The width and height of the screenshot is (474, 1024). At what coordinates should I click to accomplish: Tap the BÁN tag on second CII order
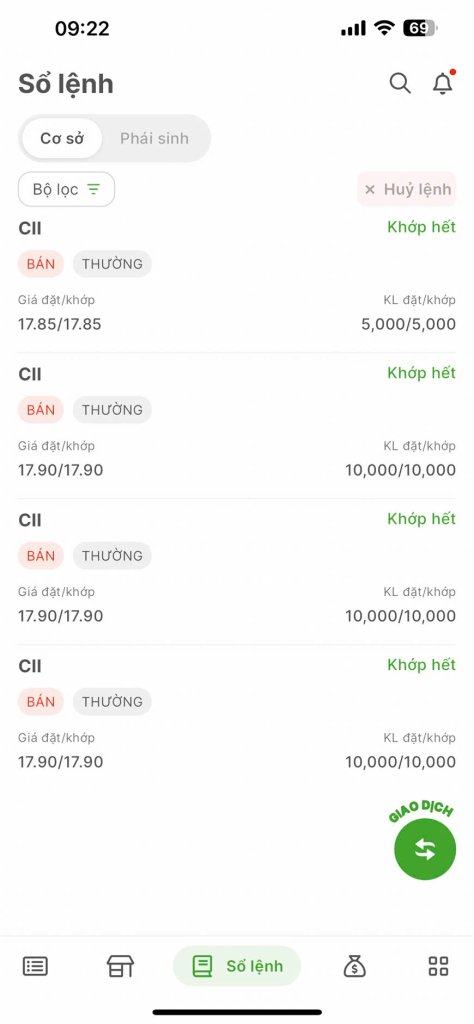[40, 410]
